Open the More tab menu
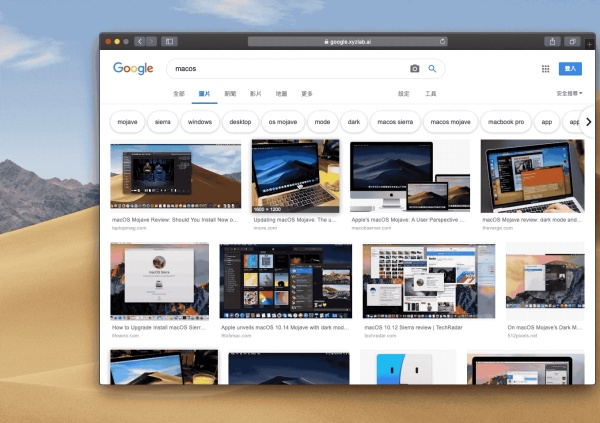Image resolution: width=600 pixels, height=423 pixels. (x=307, y=93)
